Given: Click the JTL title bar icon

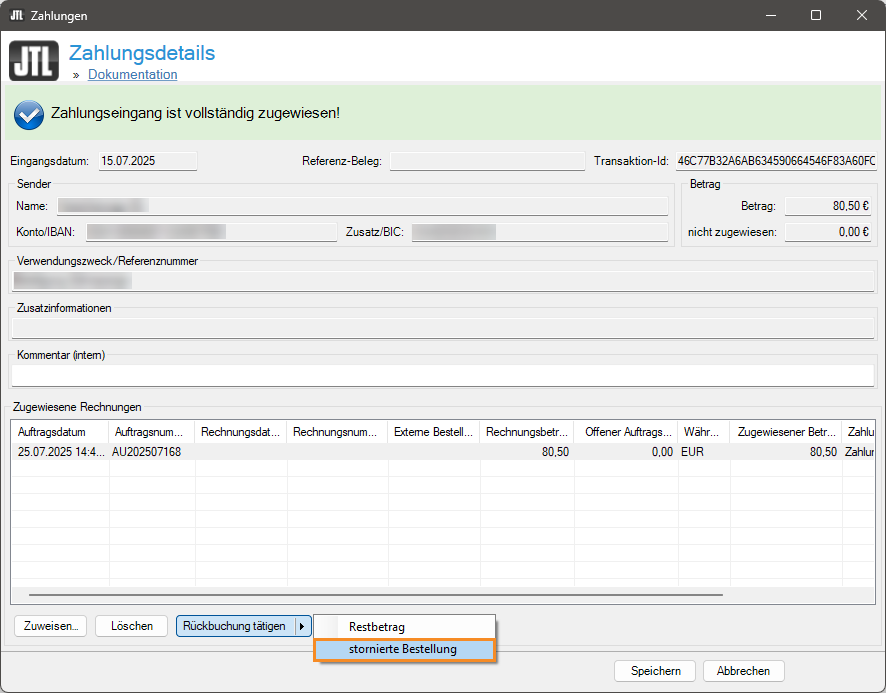Looking at the screenshot, I should tap(16, 16).
